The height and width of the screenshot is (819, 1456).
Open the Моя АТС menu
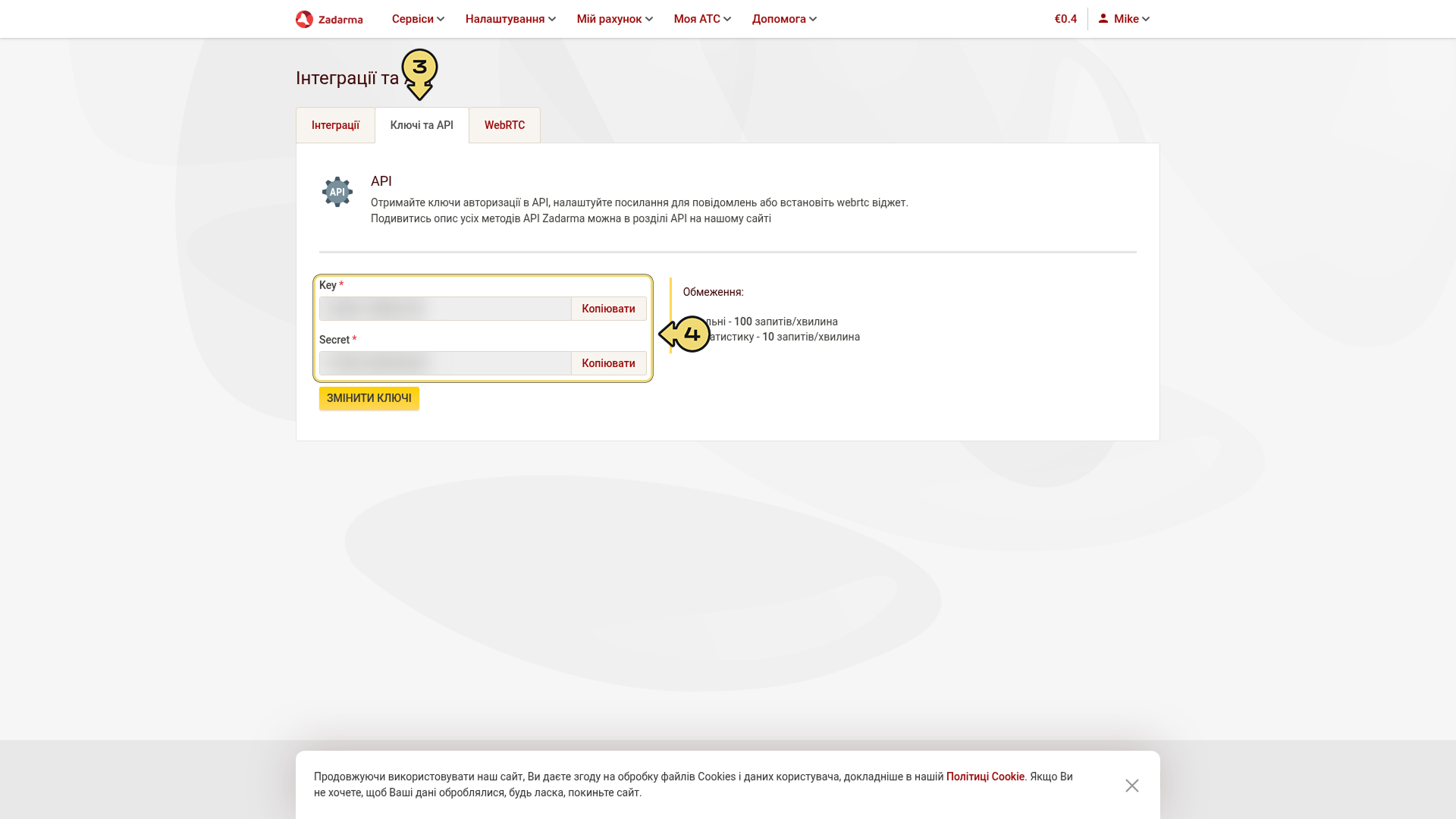coord(702,19)
